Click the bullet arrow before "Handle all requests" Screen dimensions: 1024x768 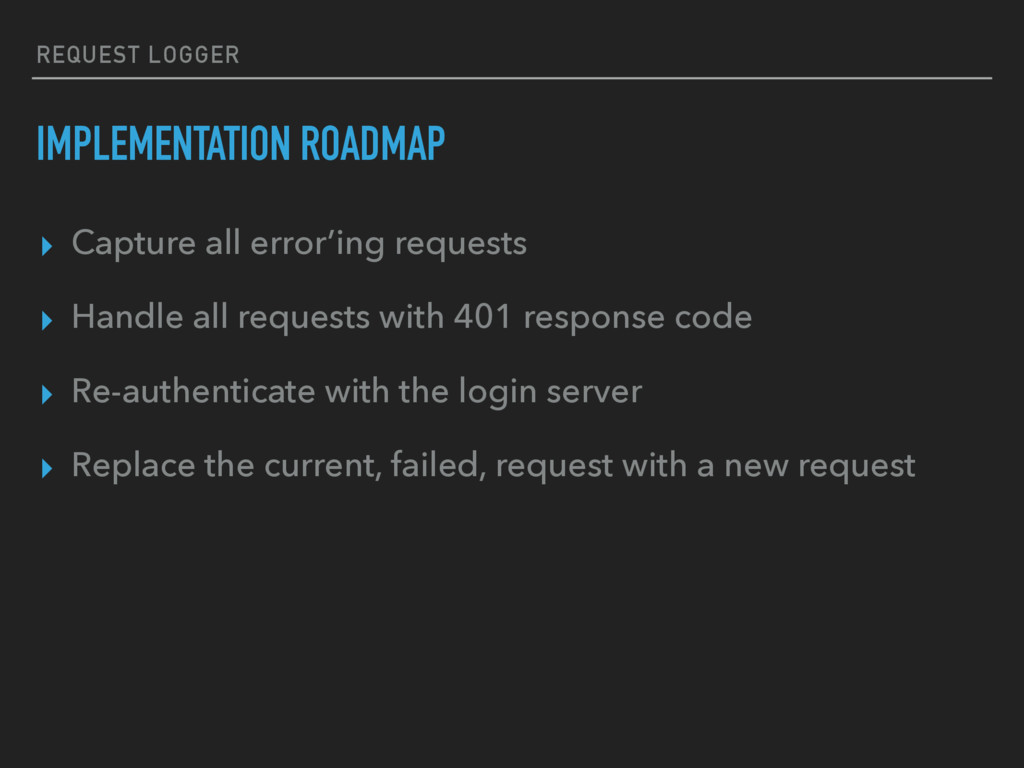coord(46,320)
